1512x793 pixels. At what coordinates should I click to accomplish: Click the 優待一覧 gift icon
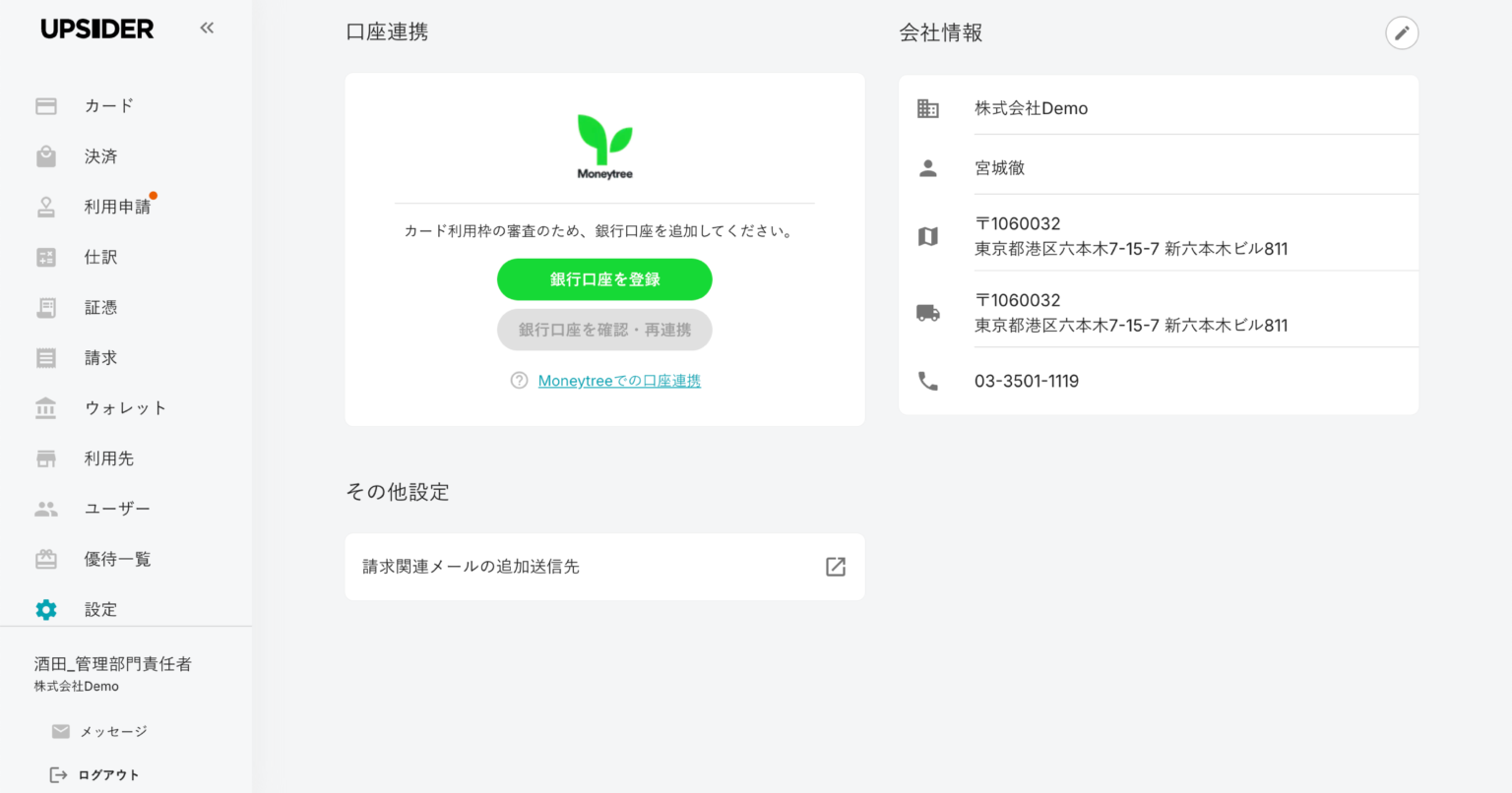(x=46, y=559)
